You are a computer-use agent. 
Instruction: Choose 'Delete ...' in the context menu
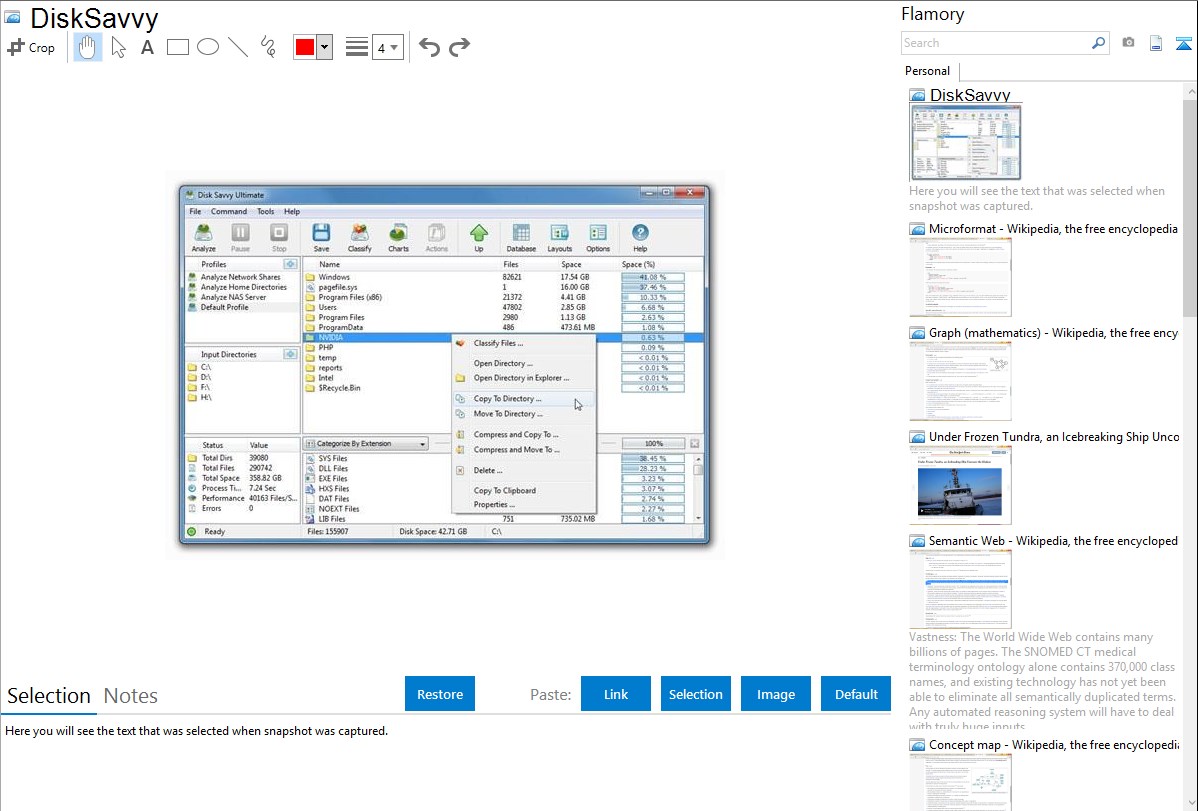coord(524,470)
